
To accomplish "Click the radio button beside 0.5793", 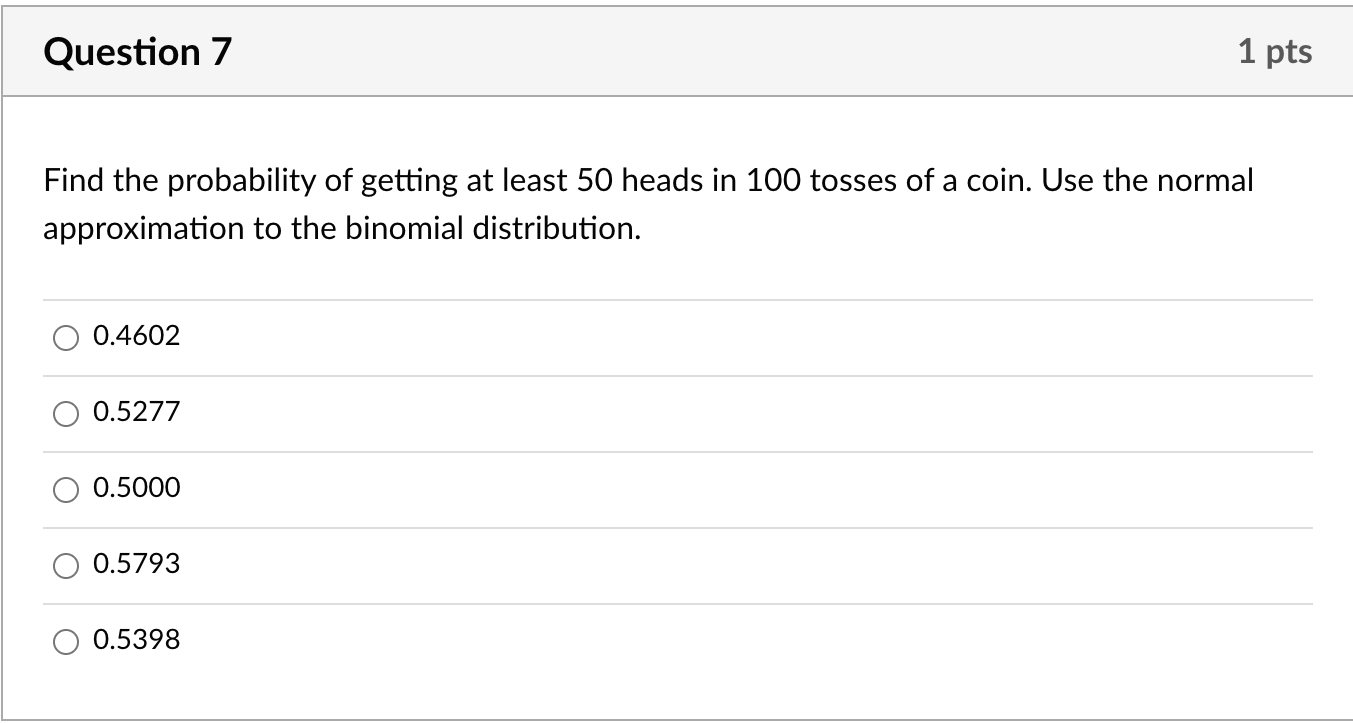I will (x=65, y=565).
